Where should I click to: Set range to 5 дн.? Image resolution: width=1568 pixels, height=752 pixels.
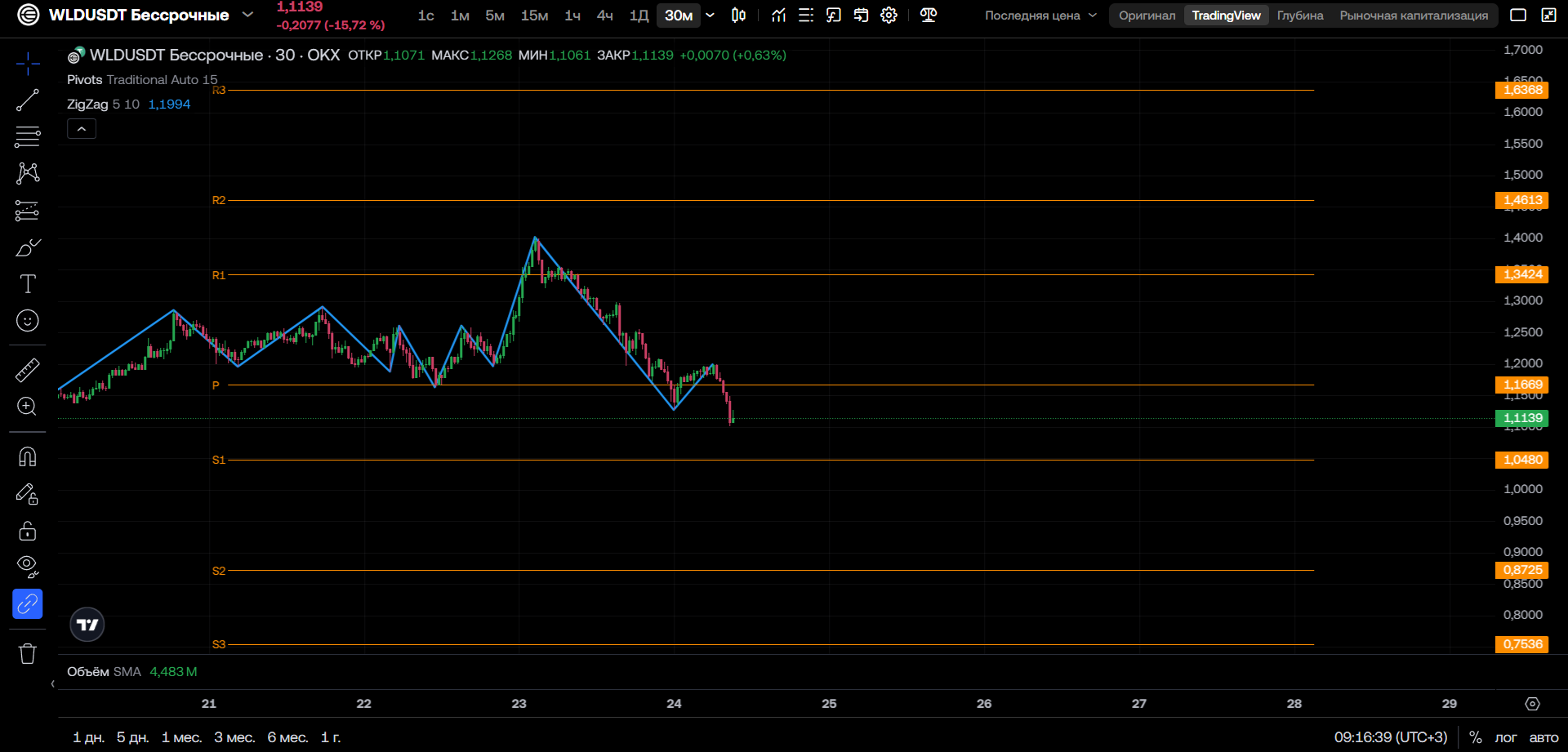coord(132,737)
